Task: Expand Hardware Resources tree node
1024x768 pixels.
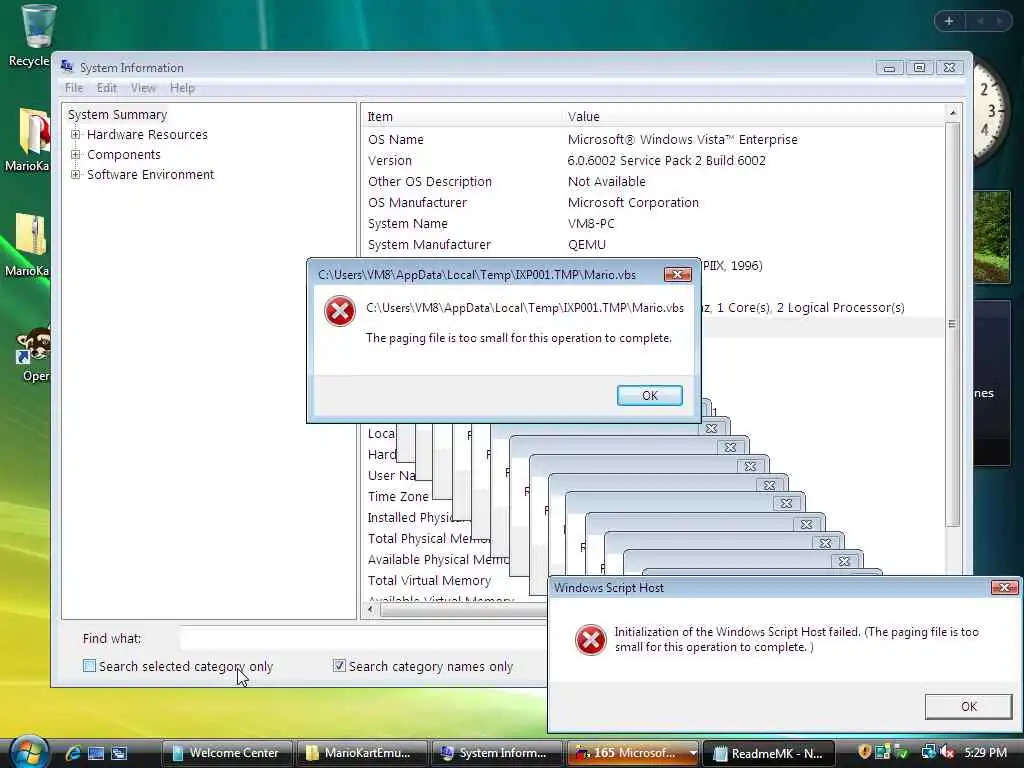Action: pyautogui.click(x=76, y=135)
